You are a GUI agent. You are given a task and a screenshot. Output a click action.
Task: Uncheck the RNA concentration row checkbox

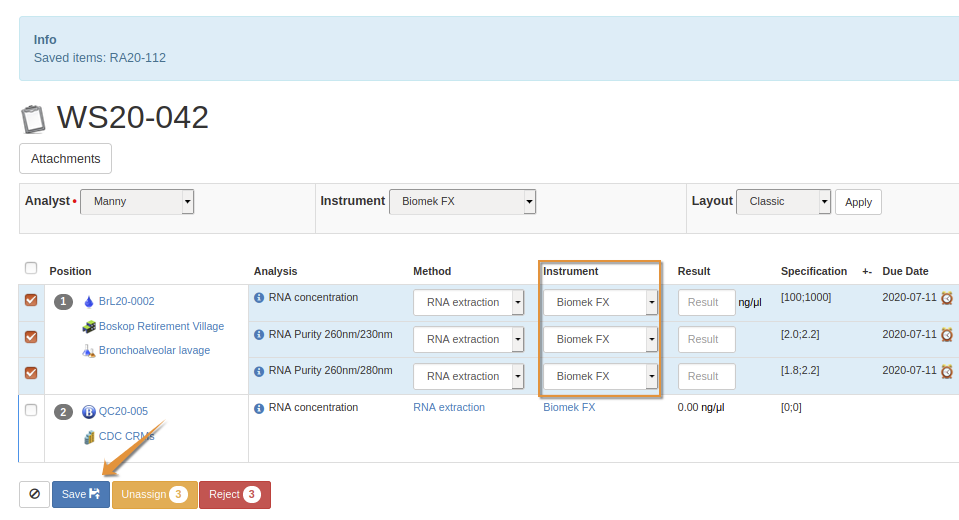coord(31,300)
